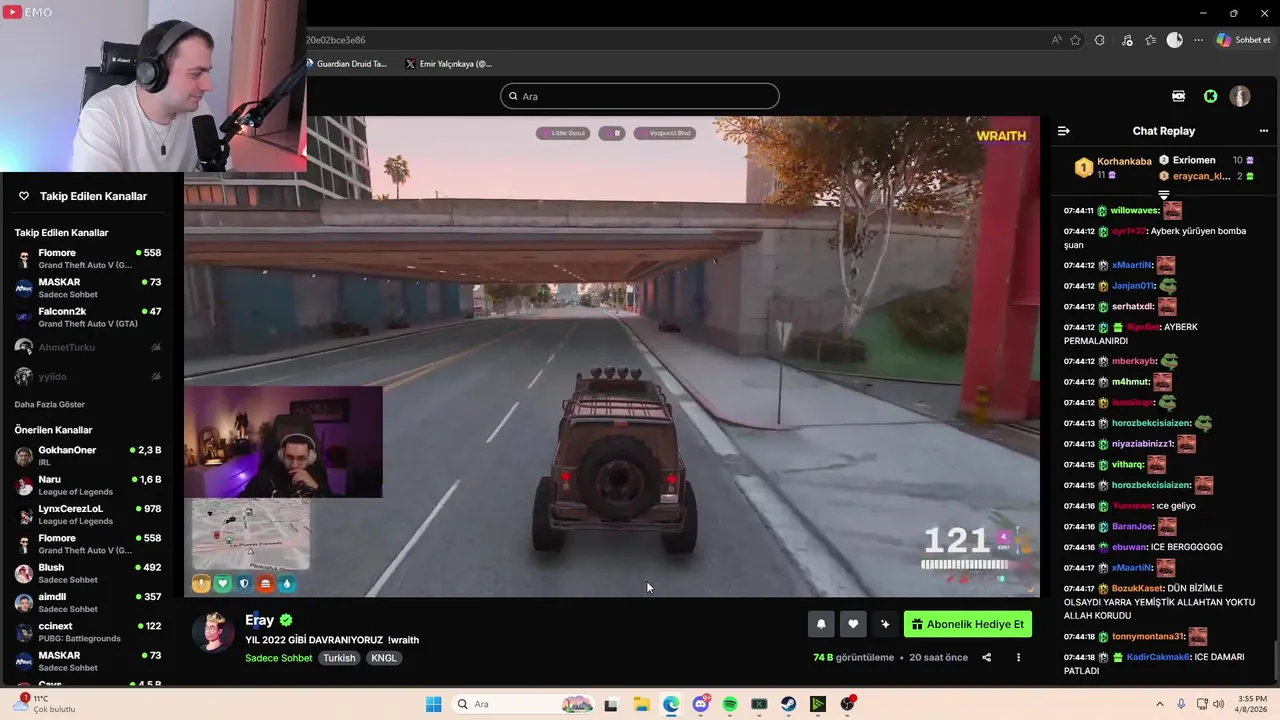Expand list with Daha Fazla Göster
The image size is (1280, 720).
49,404
